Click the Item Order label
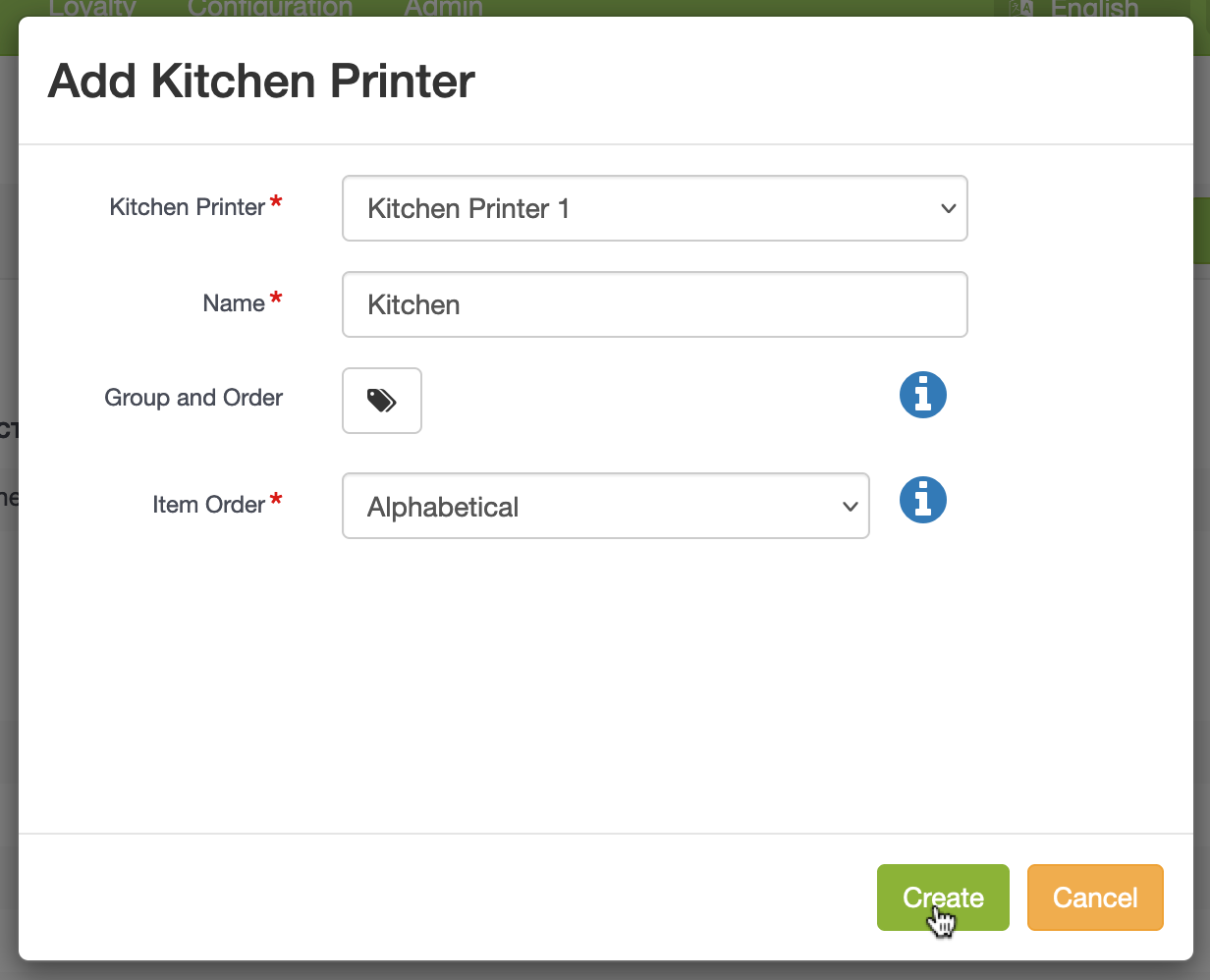Image resolution: width=1210 pixels, height=980 pixels. [x=207, y=504]
